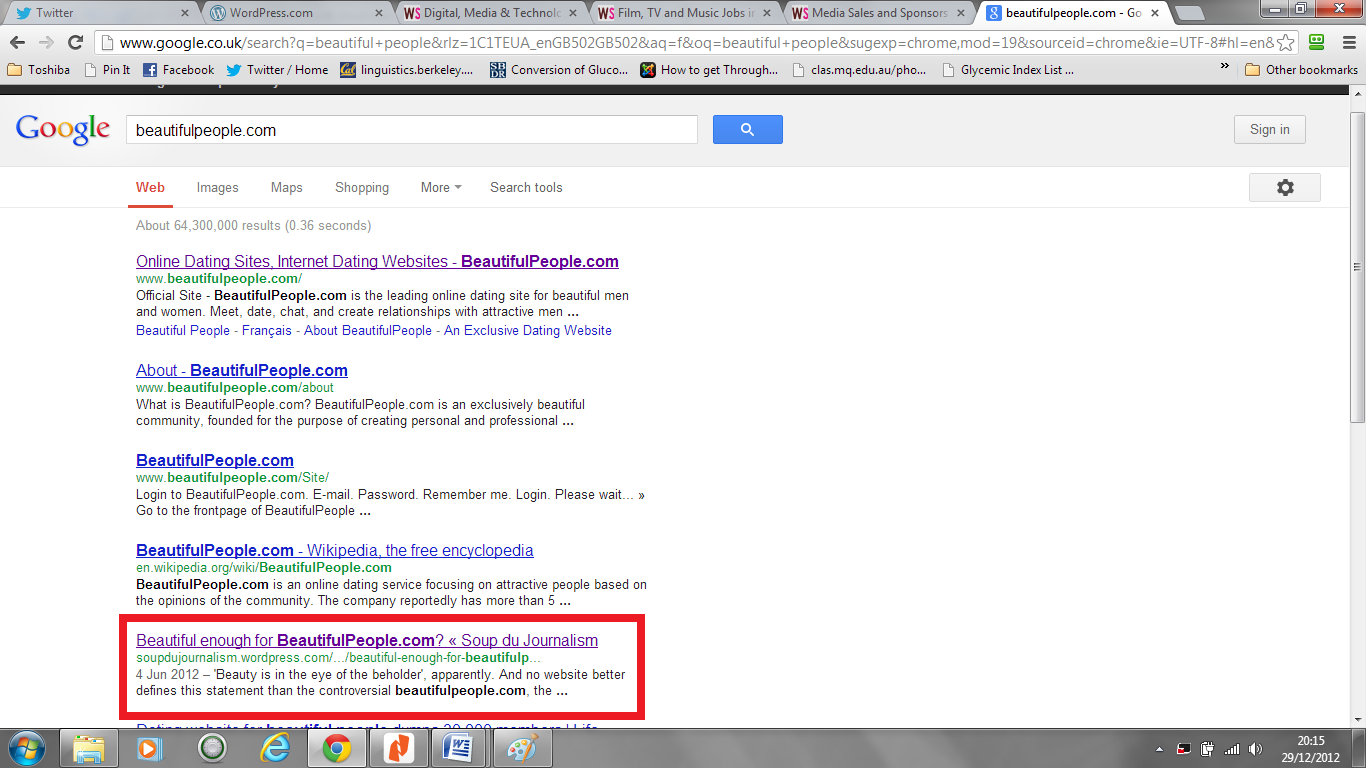Screen dimensions: 1366x768
Task: Open Online Dating Sites BeautifulPeople.com result
Action: point(377,261)
